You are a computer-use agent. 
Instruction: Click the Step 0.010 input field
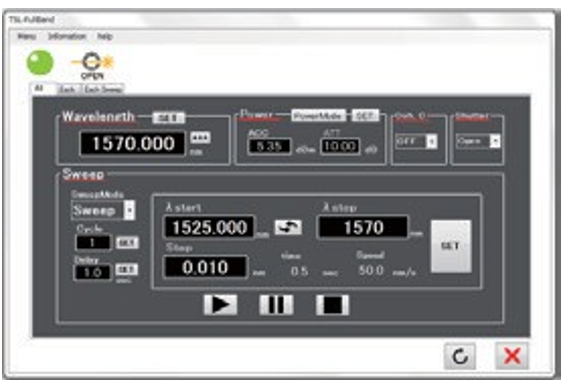click(205, 267)
